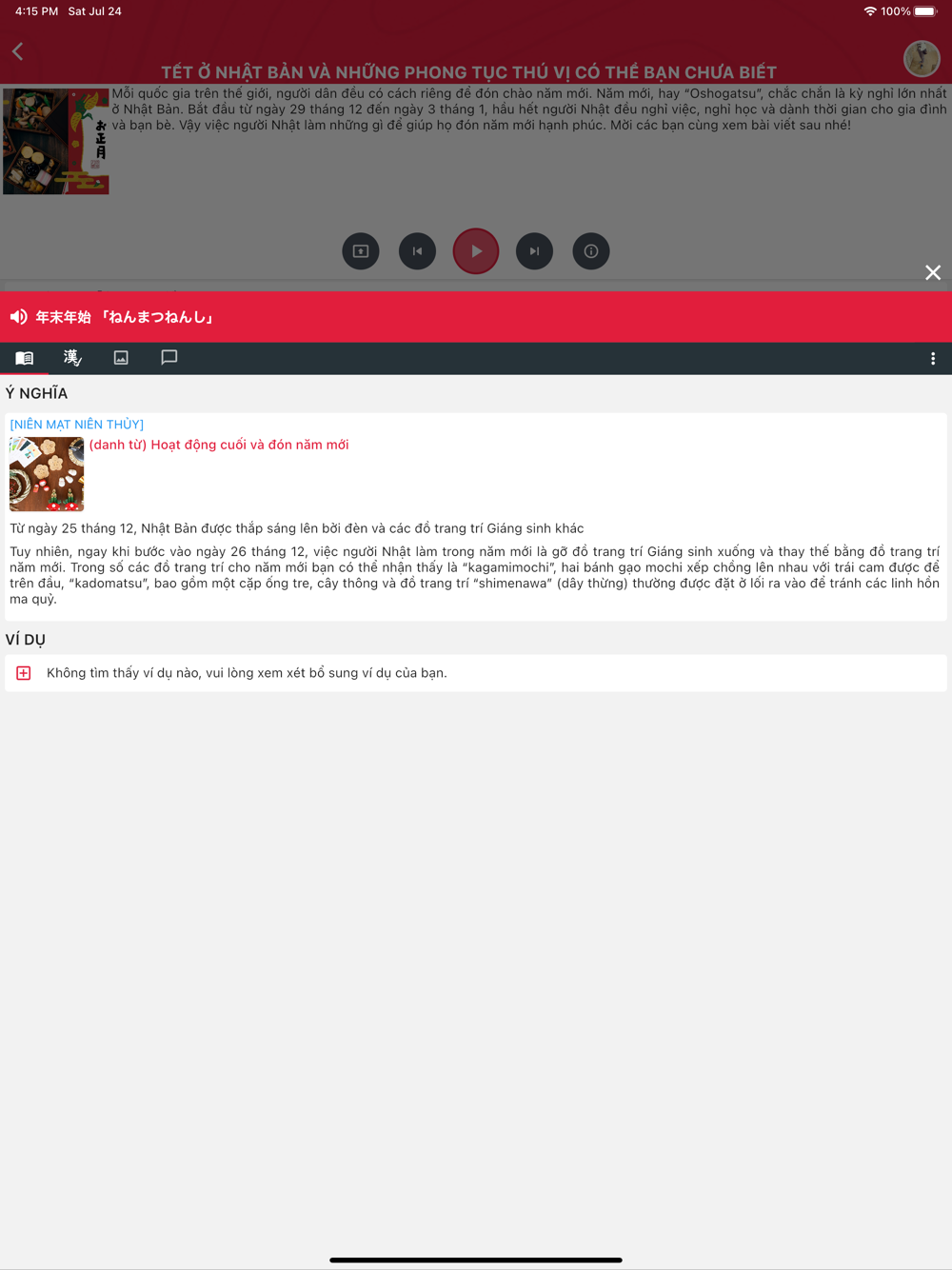Play pronunciation of 年末年始 speaker icon
Viewport: 952px width, 1270px height.
click(x=19, y=317)
